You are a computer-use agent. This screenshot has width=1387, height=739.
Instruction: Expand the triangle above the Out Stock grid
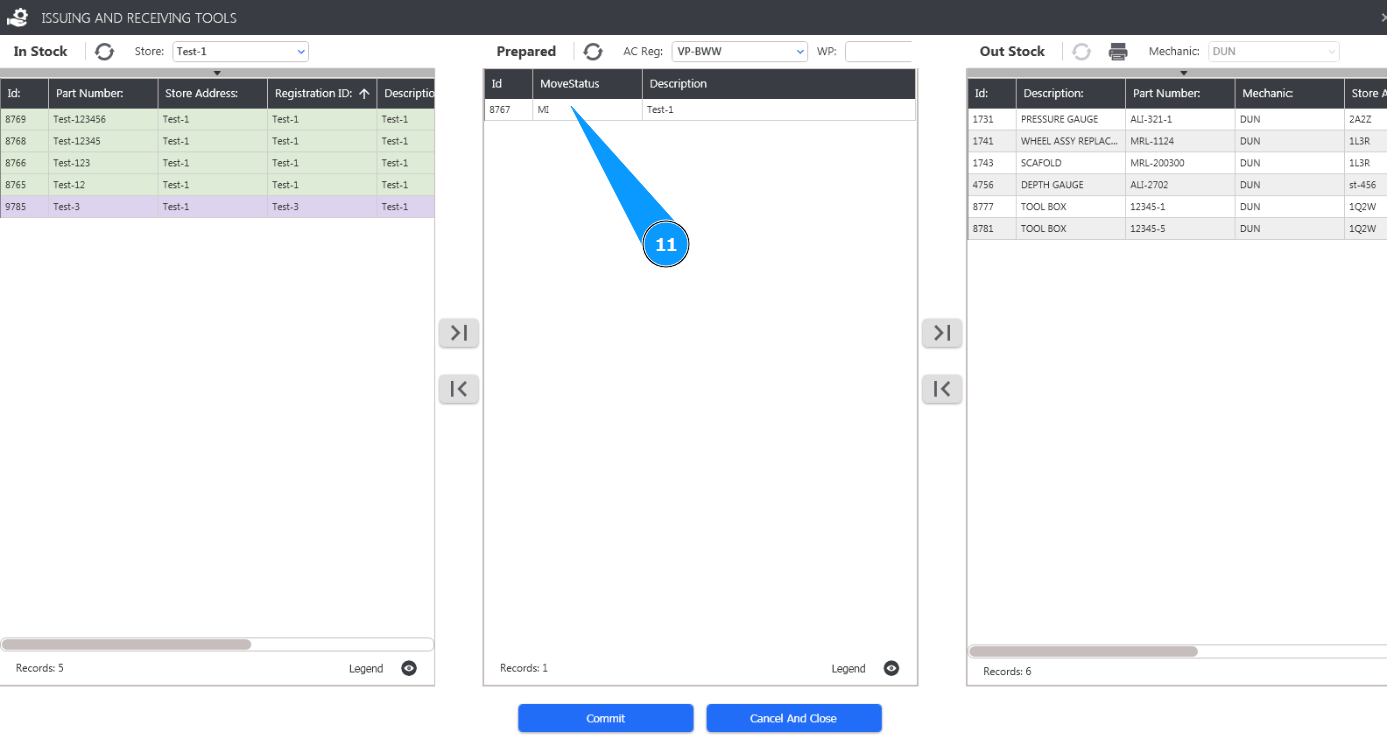[x=1184, y=73]
